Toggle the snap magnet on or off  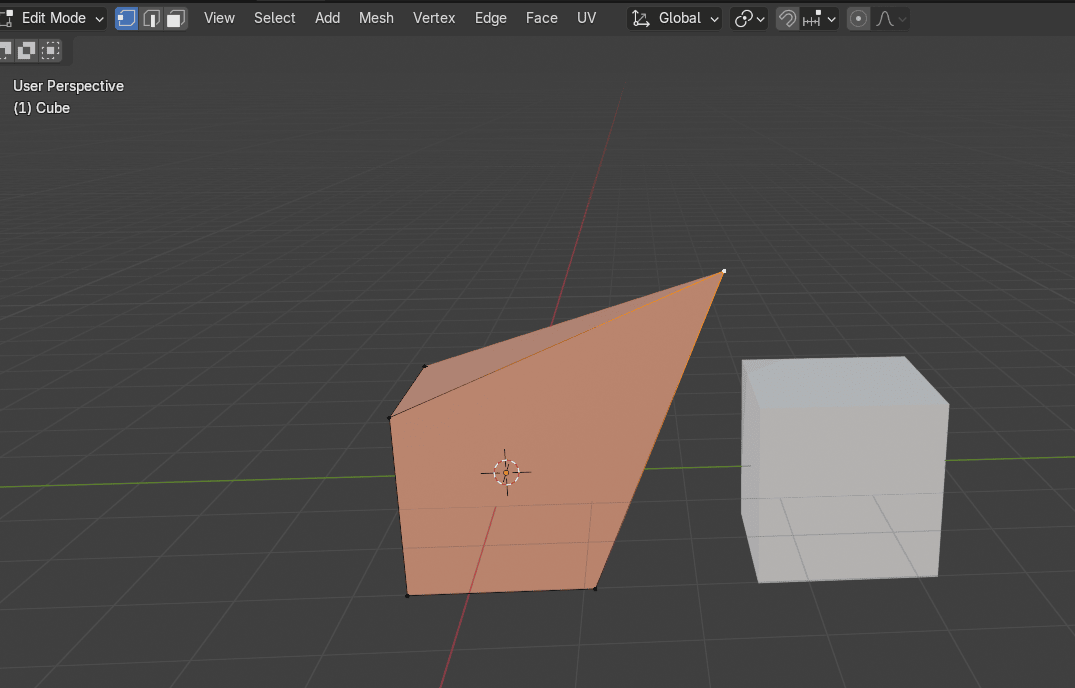pyautogui.click(x=787, y=18)
